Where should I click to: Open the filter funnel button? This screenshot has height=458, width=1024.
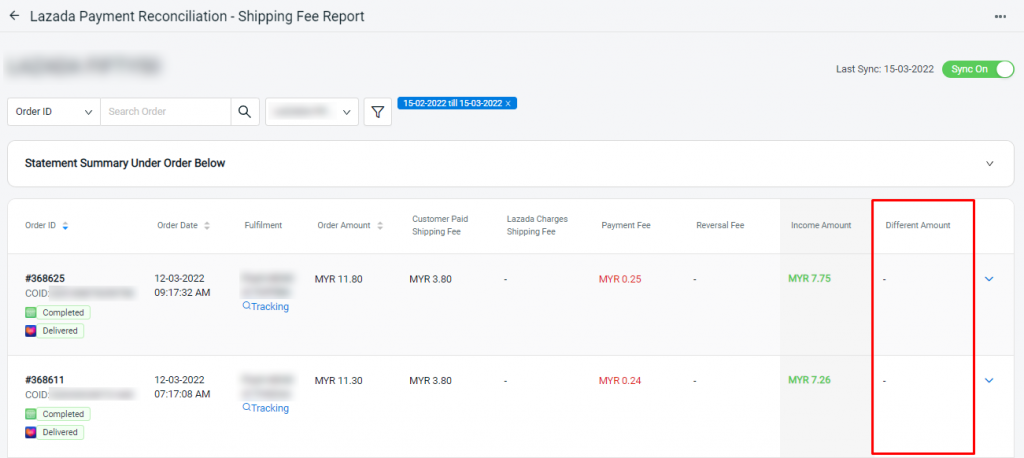pyautogui.click(x=377, y=112)
